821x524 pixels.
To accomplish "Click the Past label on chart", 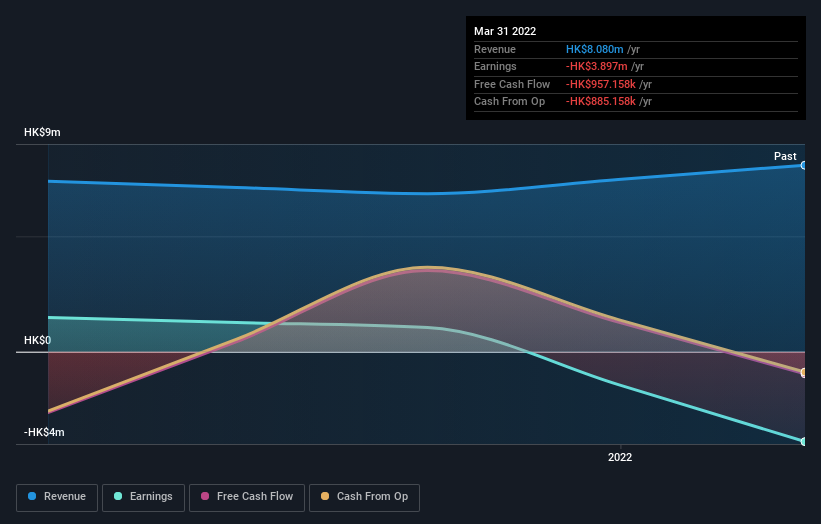I will point(785,156).
